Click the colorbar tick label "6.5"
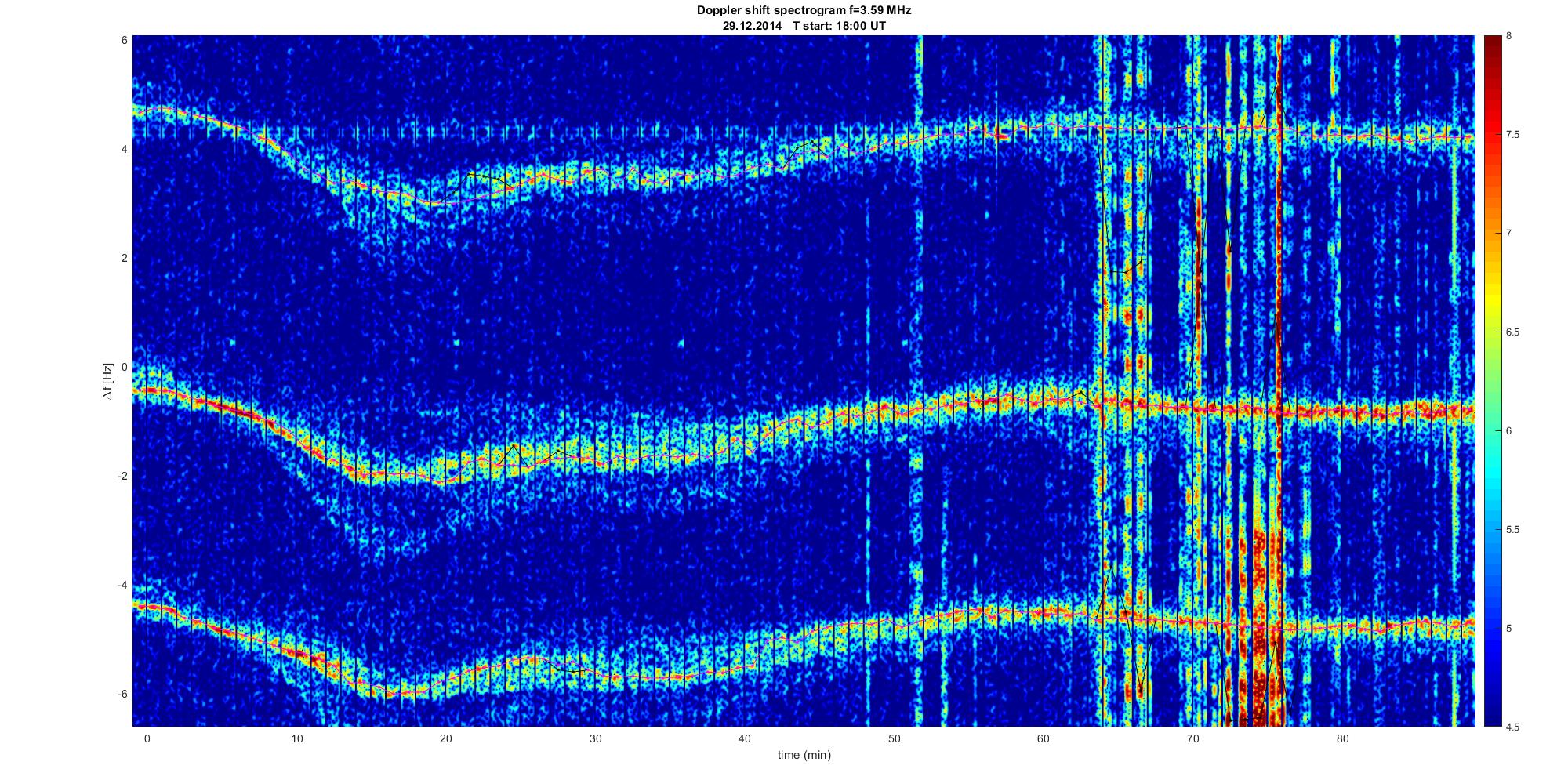Viewport: 1568px width, 780px height. (1512, 332)
